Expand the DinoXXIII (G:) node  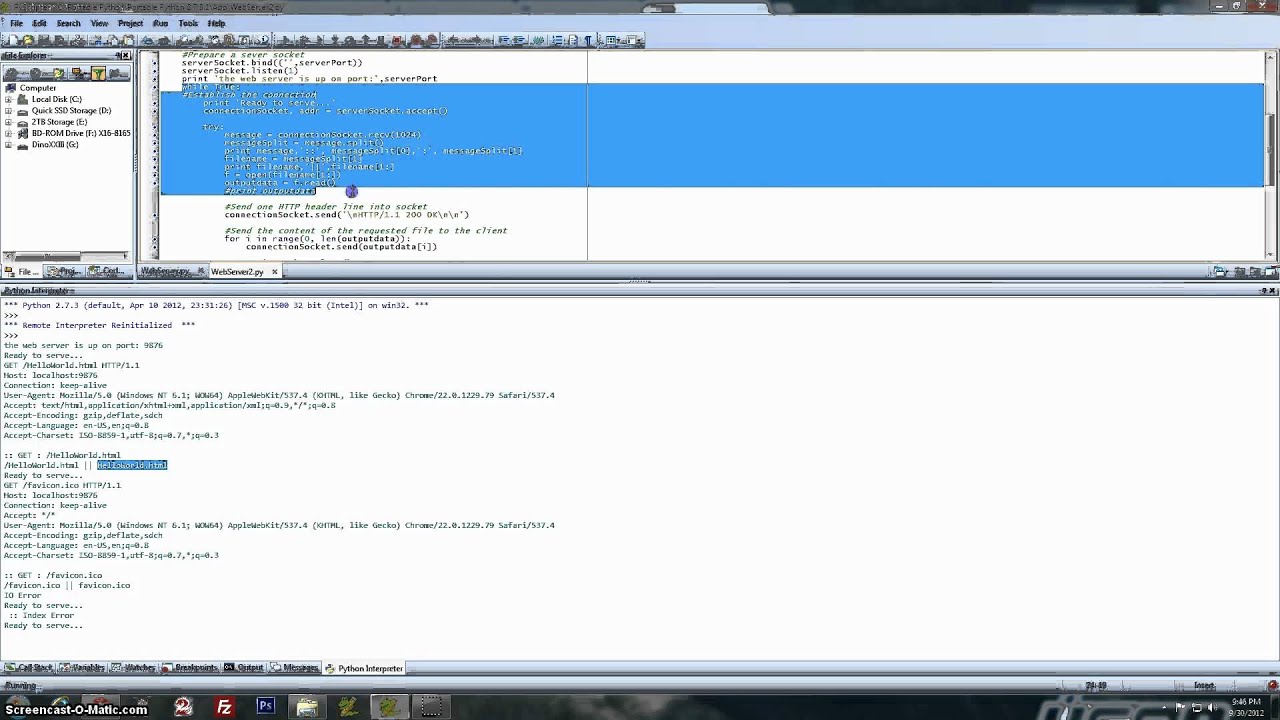9,145
